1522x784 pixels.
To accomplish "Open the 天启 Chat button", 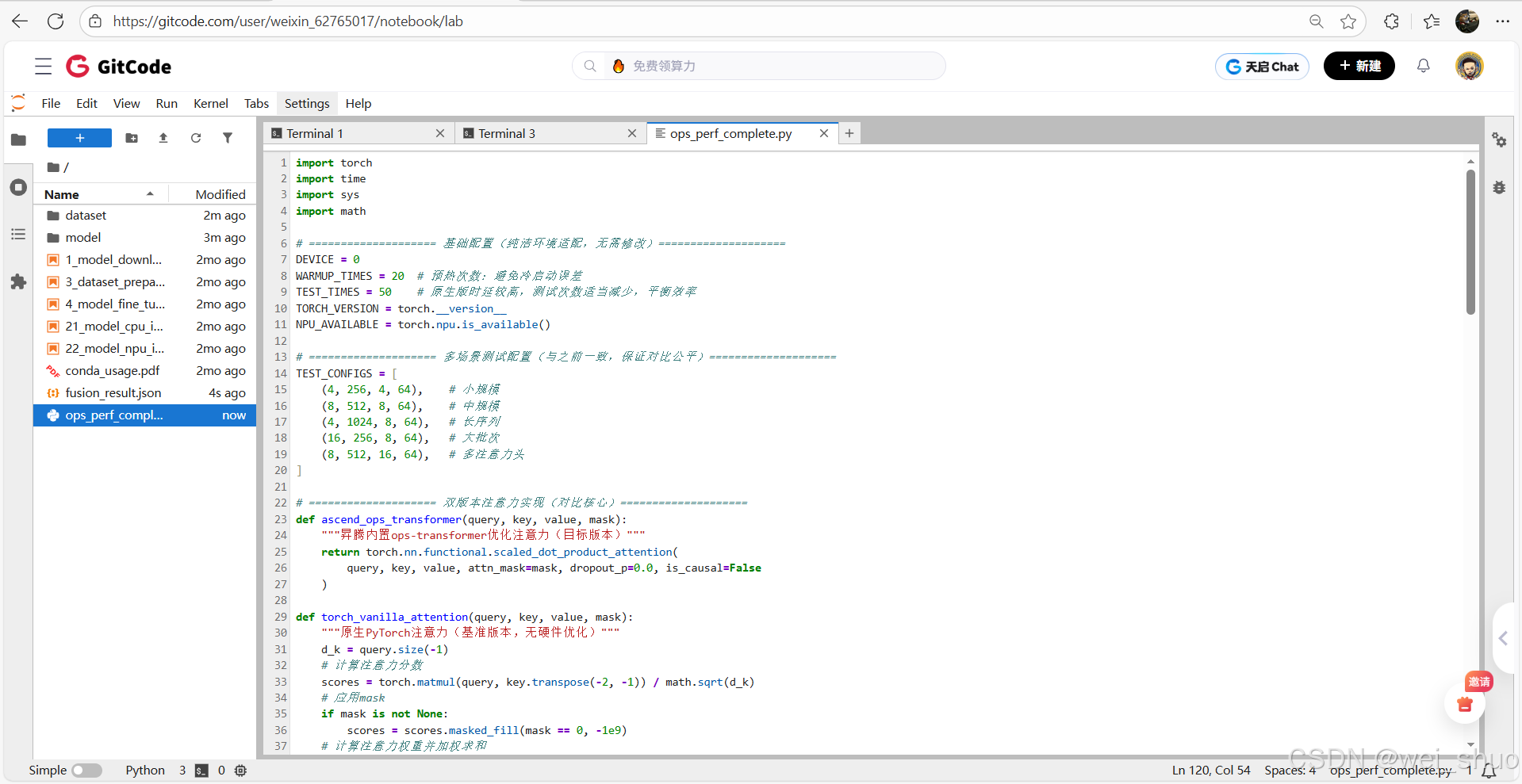I will [1262, 67].
